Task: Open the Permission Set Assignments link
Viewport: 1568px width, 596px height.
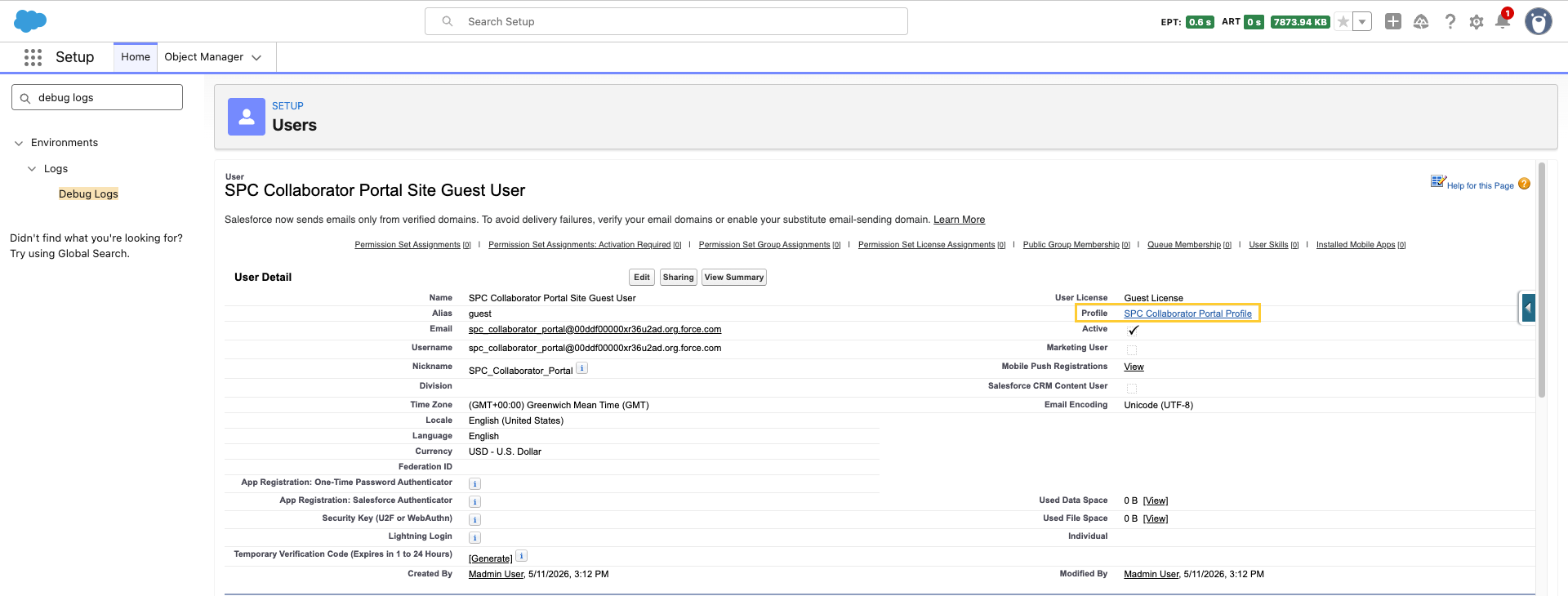Action: pyautogui.click(x=408, y=245)
